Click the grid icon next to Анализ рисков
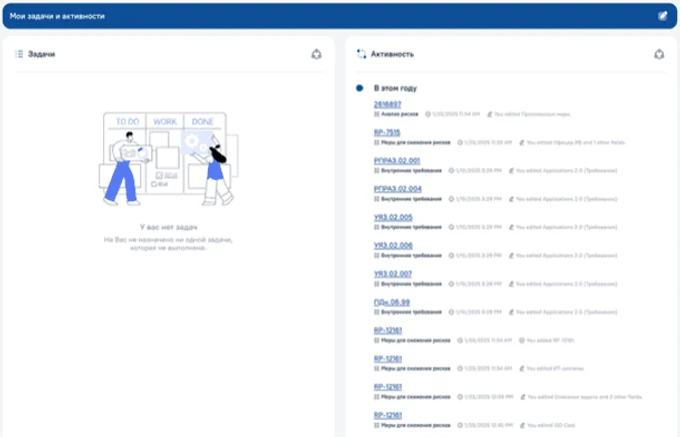The width and height of the screenshot is (680, 437). click(x=376, y=114)
